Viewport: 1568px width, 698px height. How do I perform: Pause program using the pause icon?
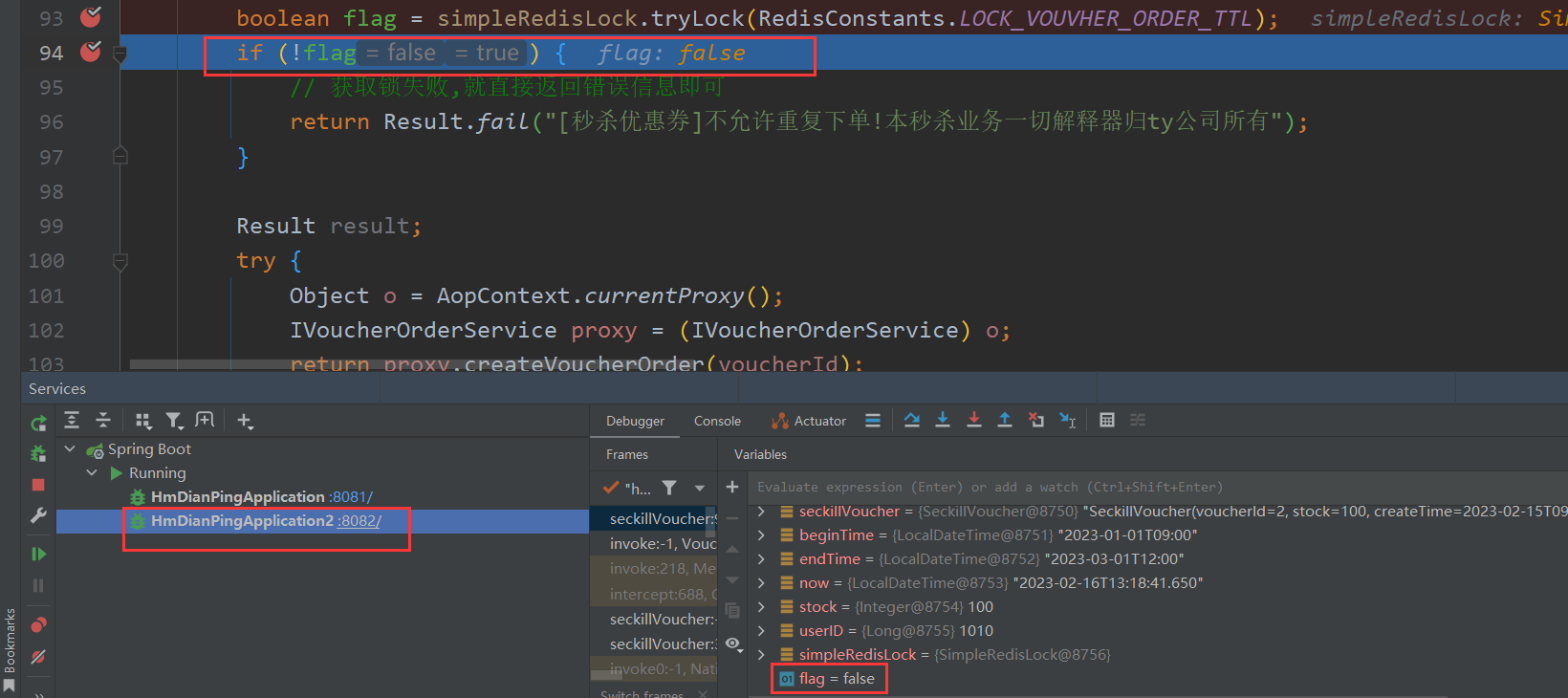tap(38, 585)
